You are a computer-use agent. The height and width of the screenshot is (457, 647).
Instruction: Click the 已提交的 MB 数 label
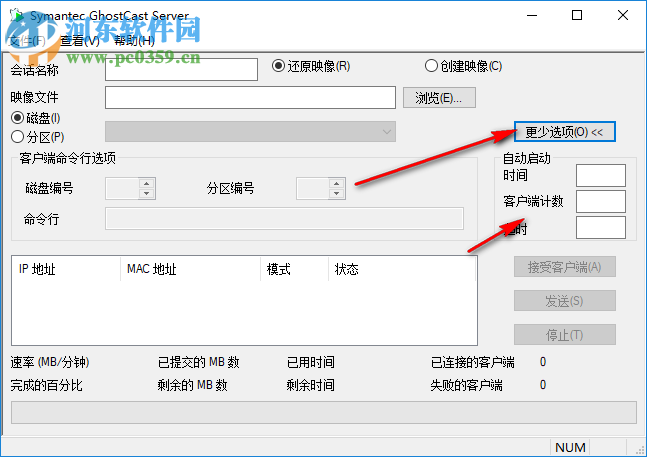(198, 362)
